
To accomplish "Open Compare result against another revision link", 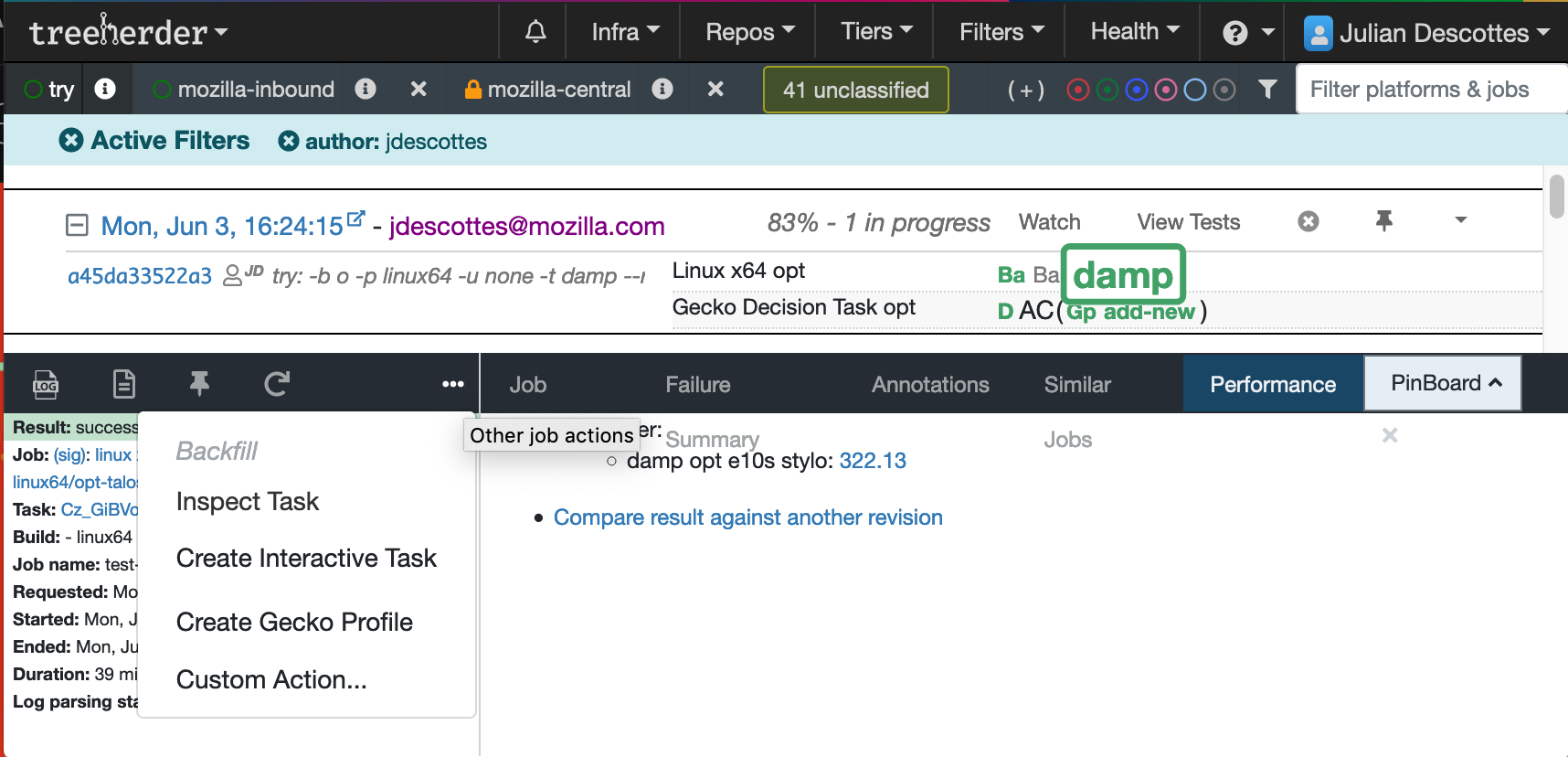I will pyautogui.click(x=747, y=517).
